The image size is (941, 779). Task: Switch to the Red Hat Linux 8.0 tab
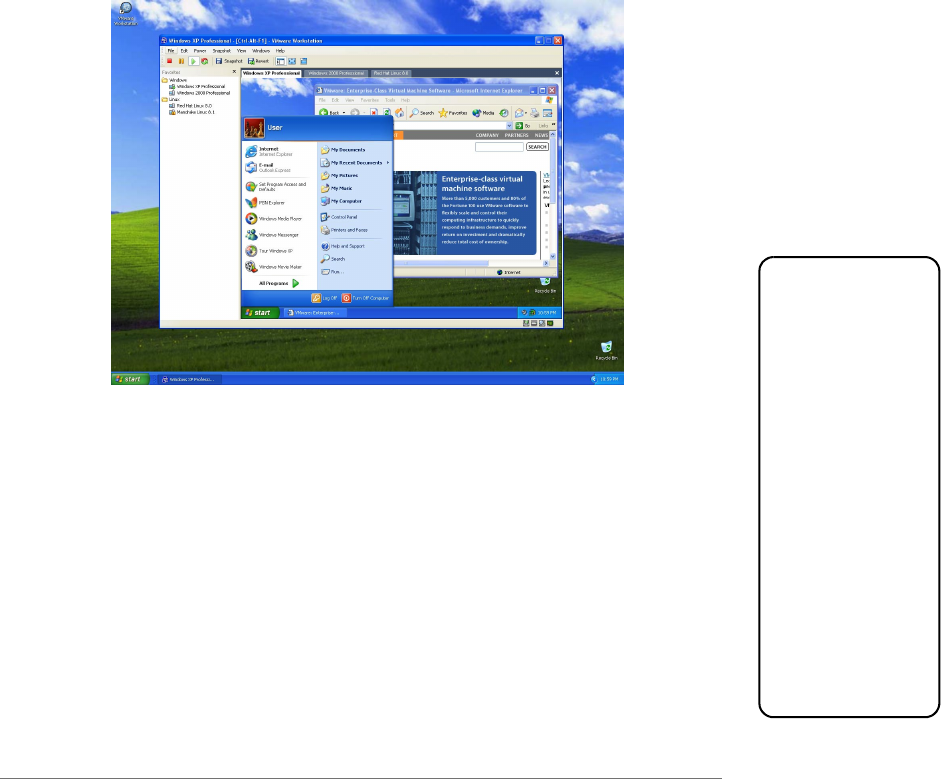pos(391,73)
